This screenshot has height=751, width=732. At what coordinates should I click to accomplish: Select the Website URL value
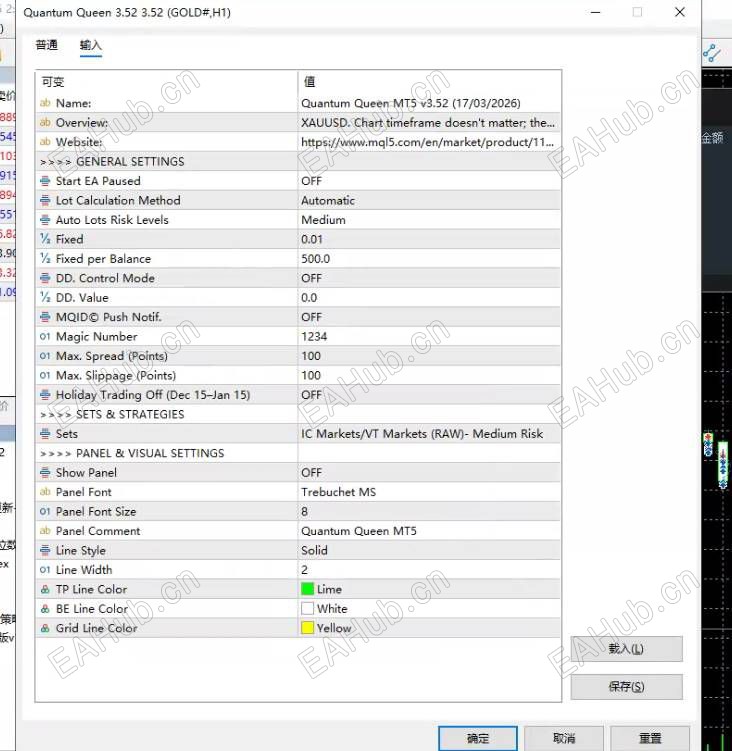(x=429, y=142)
